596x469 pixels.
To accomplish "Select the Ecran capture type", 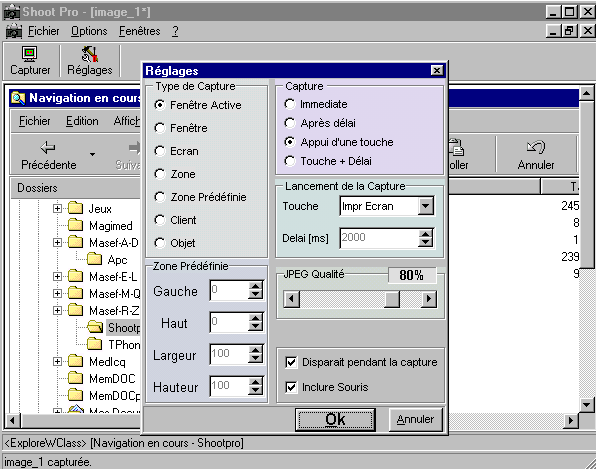I will pos(160,151).
